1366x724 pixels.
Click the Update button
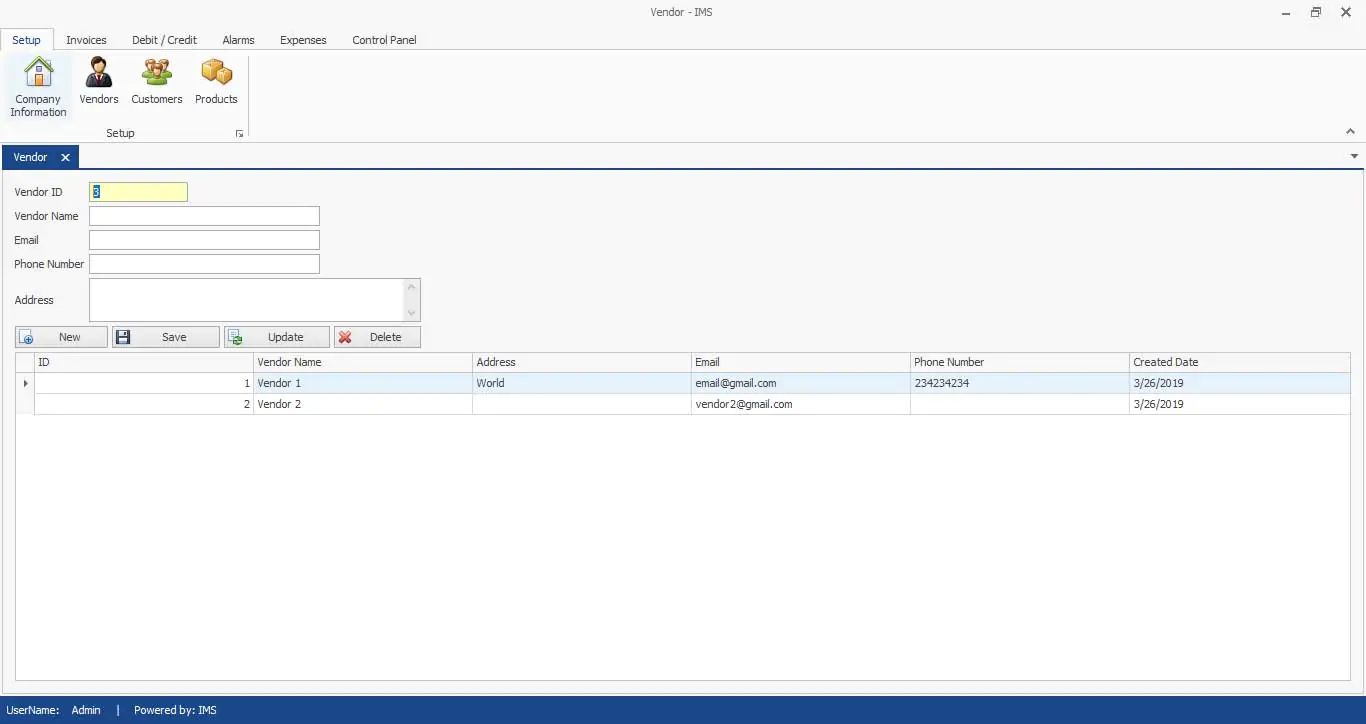coord(276,337)
